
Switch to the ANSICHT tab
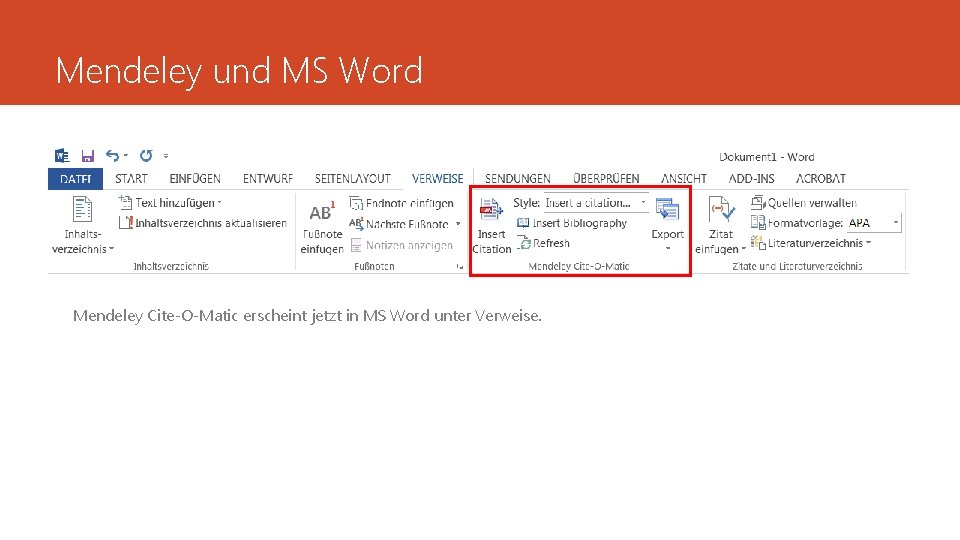coord(683,179)
